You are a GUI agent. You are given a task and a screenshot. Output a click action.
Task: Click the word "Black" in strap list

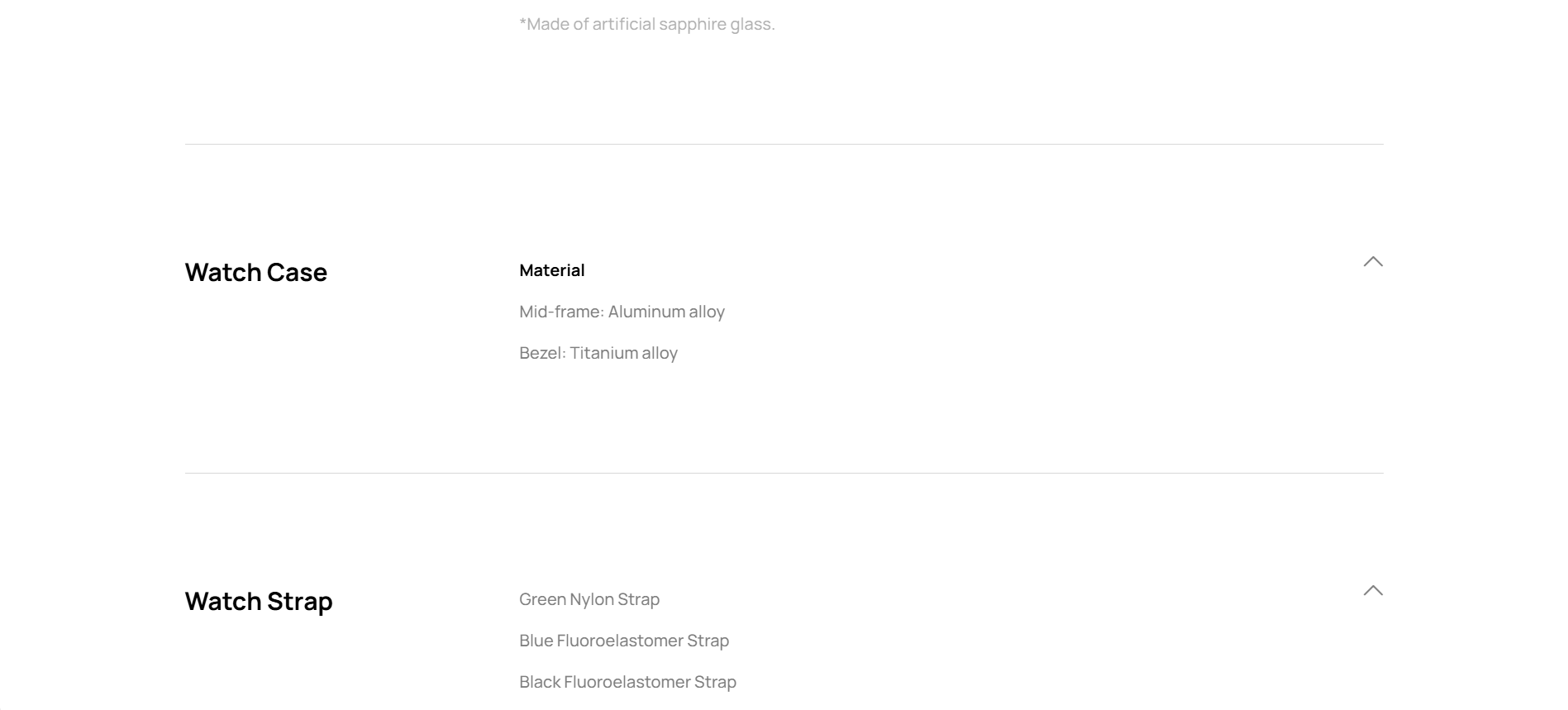pyautogui.click(x=540, y=682)
